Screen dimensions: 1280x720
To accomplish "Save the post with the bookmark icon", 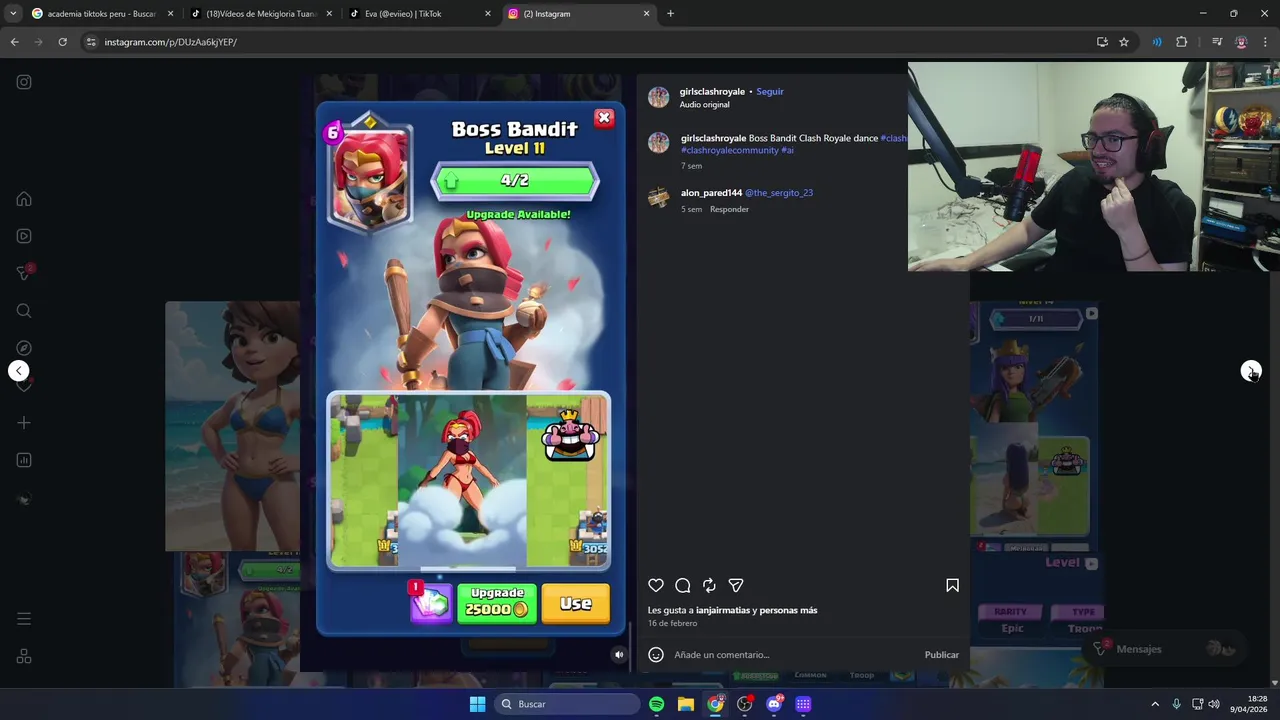I will pos(952,585).
